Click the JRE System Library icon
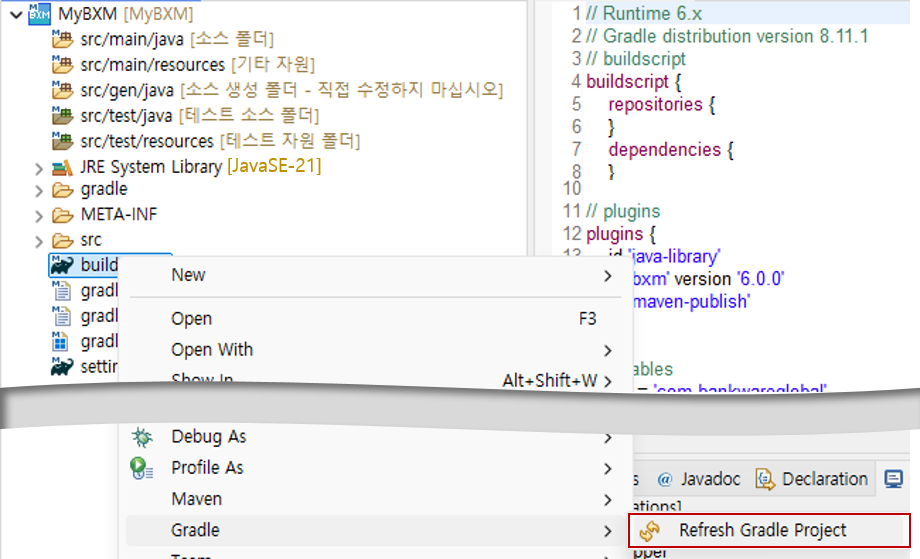This screenshot has height=559, width=920. (62, 168)
